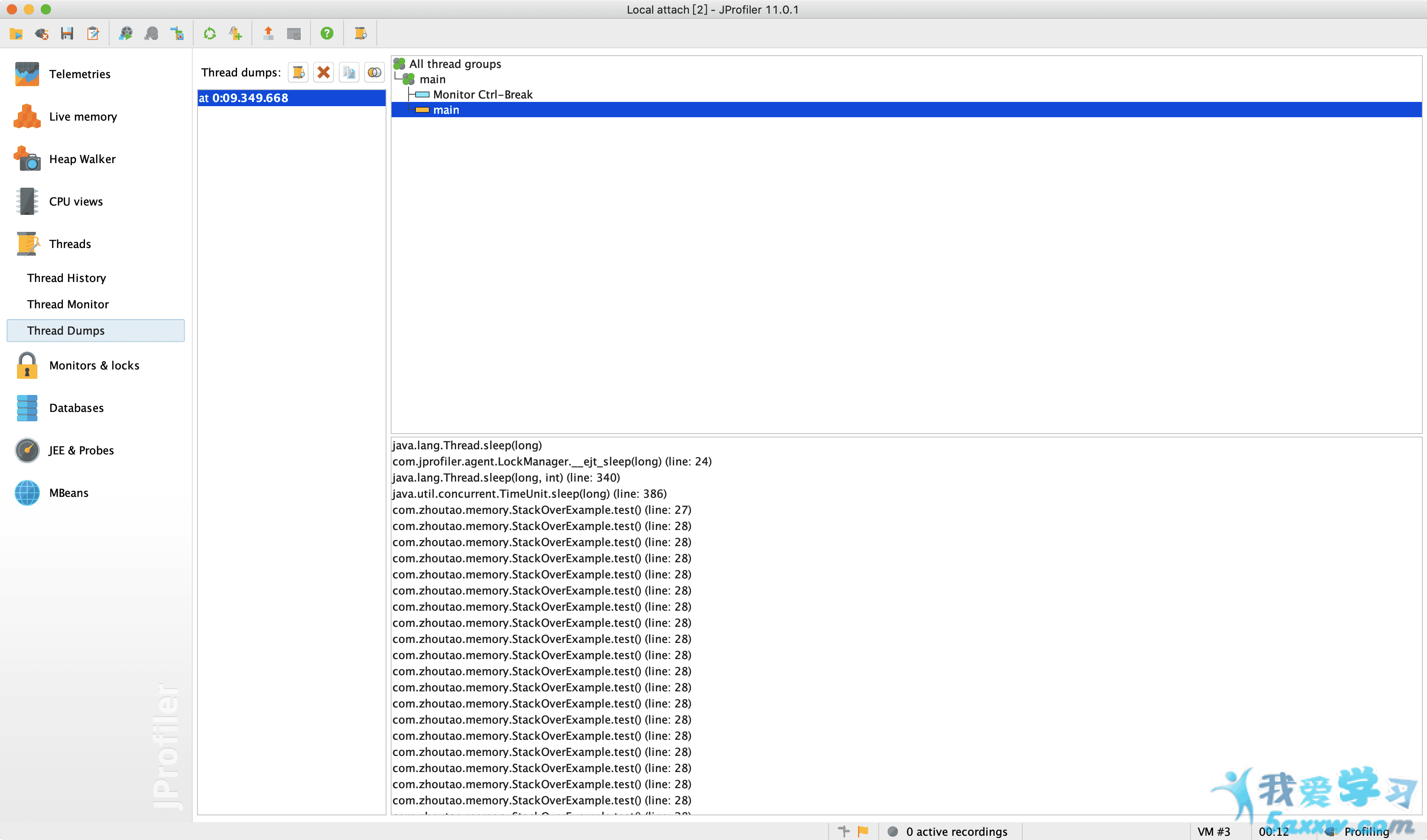1427x840 pixels.
Task: Select the Thread Dumps view
Action: 95,330
